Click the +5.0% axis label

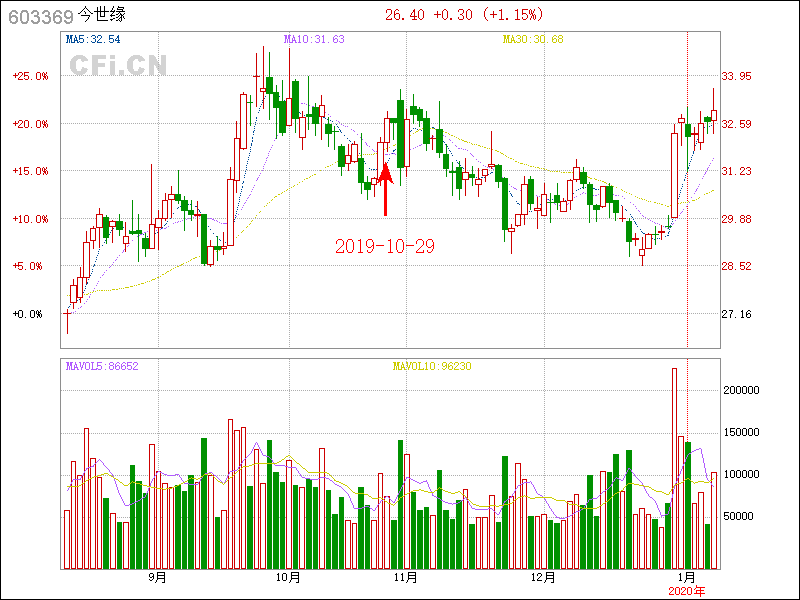coord(27,266)
